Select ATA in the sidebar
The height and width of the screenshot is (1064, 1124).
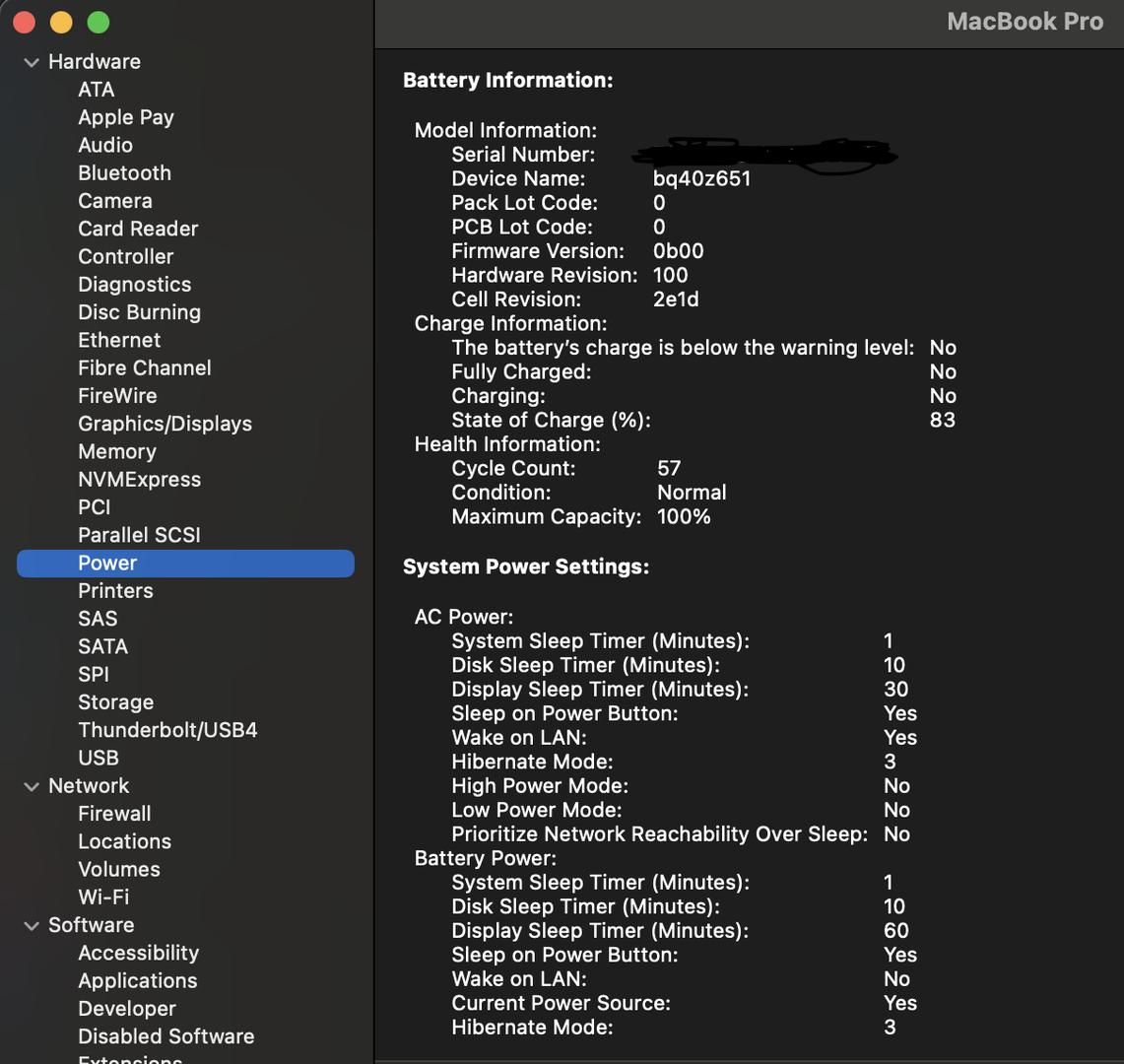pyautogui.click(x=97, y=90)
